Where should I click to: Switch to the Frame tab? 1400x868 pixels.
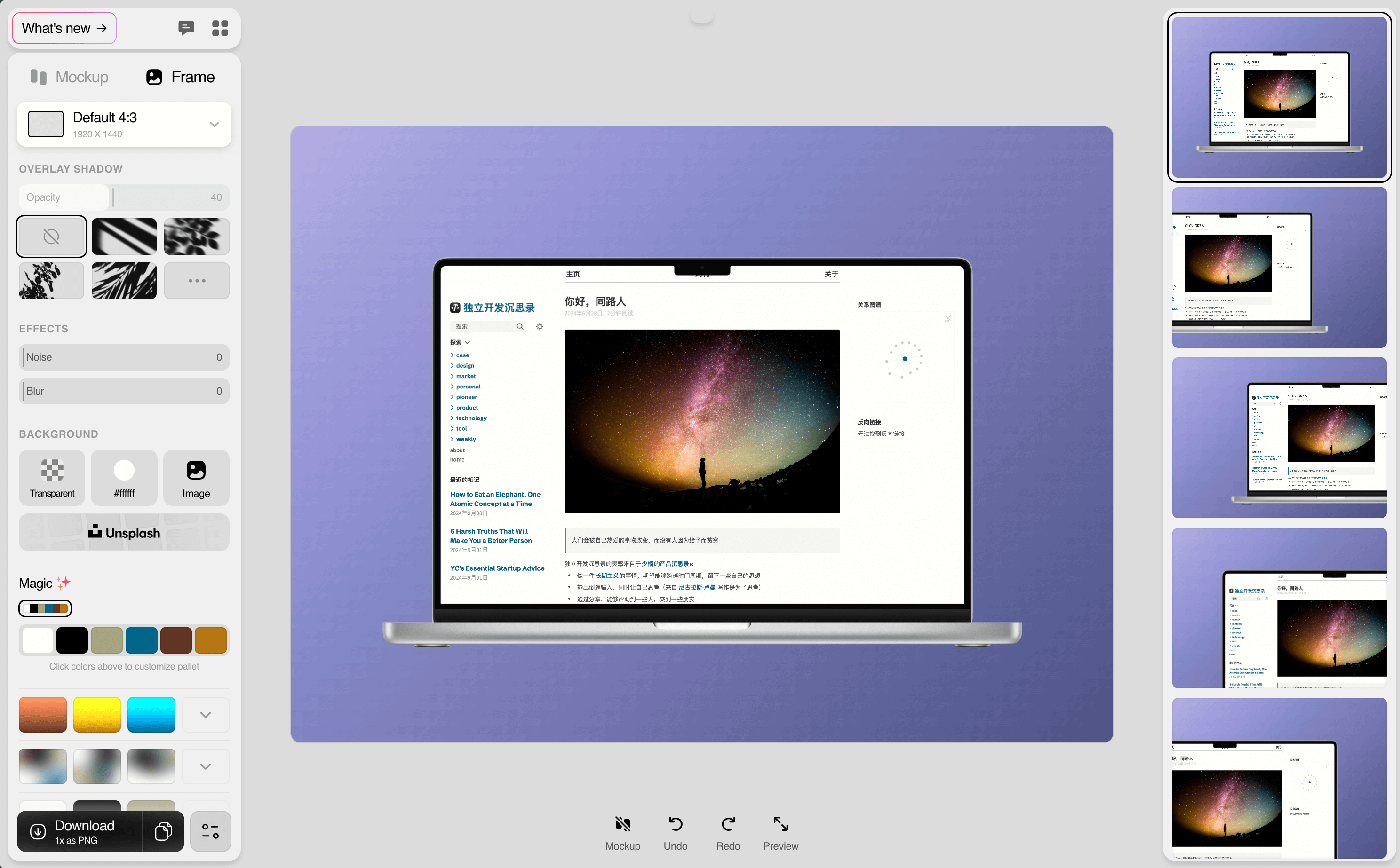tap(181, 76)
